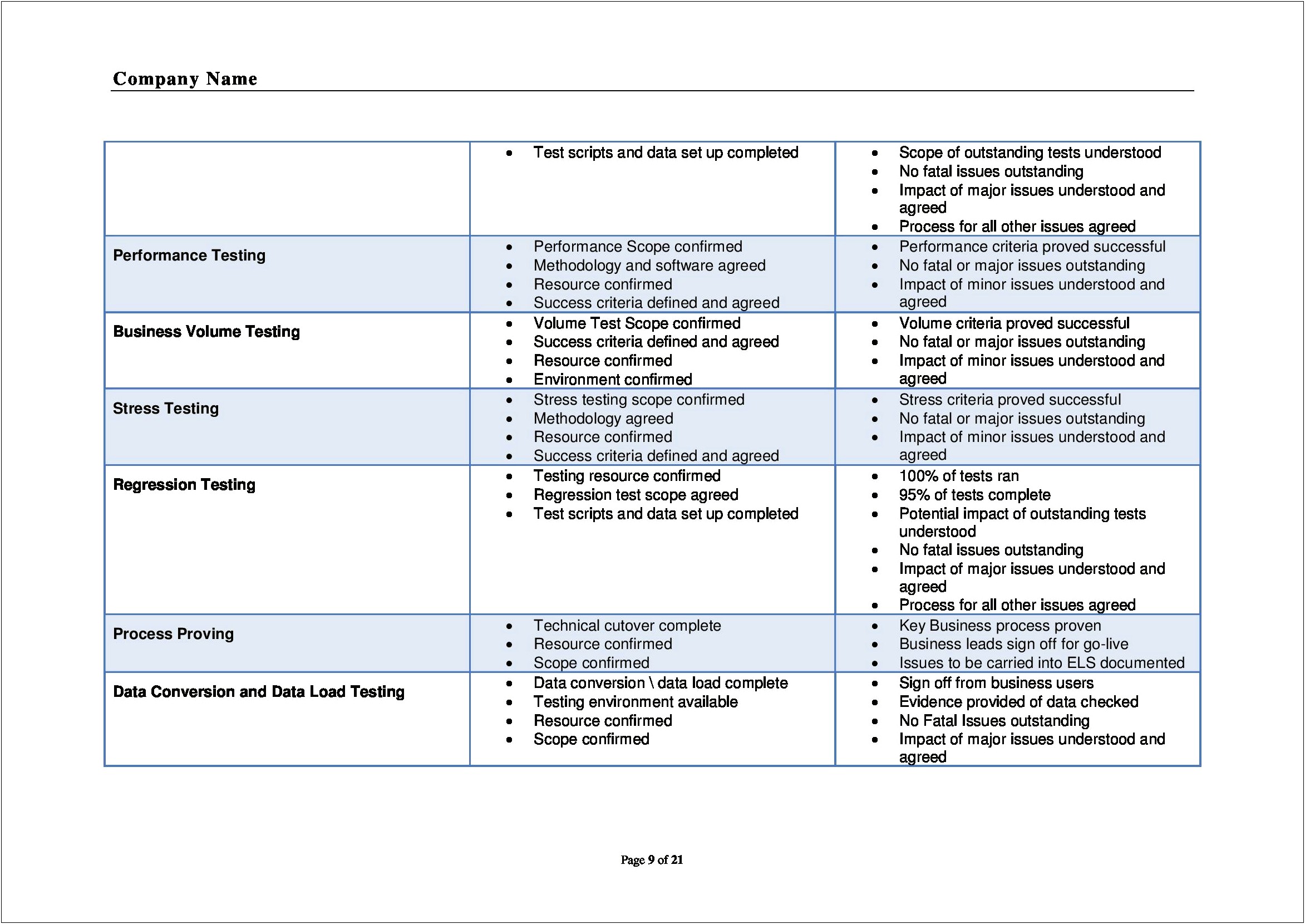
Task: Click Page 9 of 21 footer label
Action: 653,862
